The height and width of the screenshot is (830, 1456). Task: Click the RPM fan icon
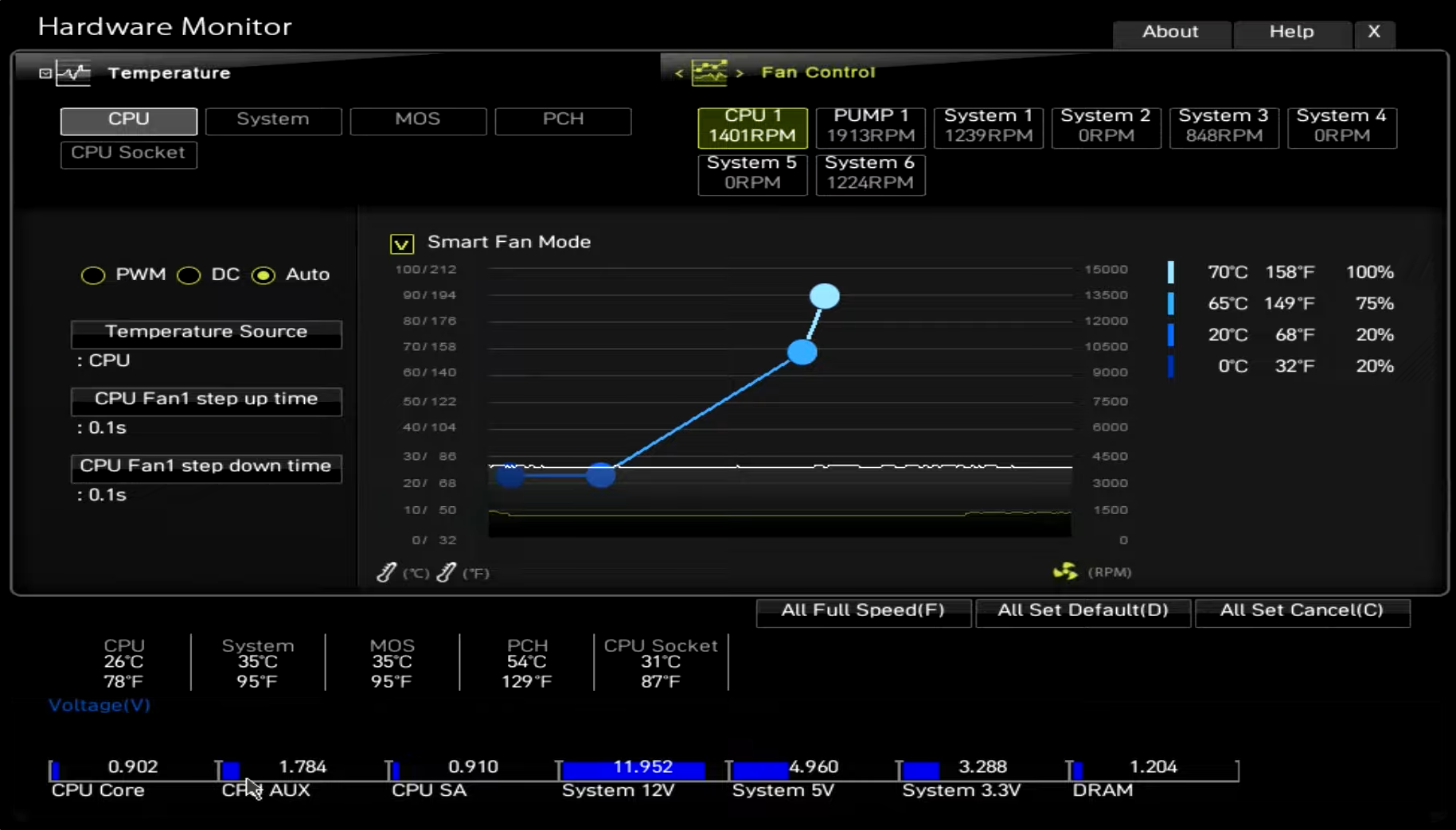(1065, 571)
